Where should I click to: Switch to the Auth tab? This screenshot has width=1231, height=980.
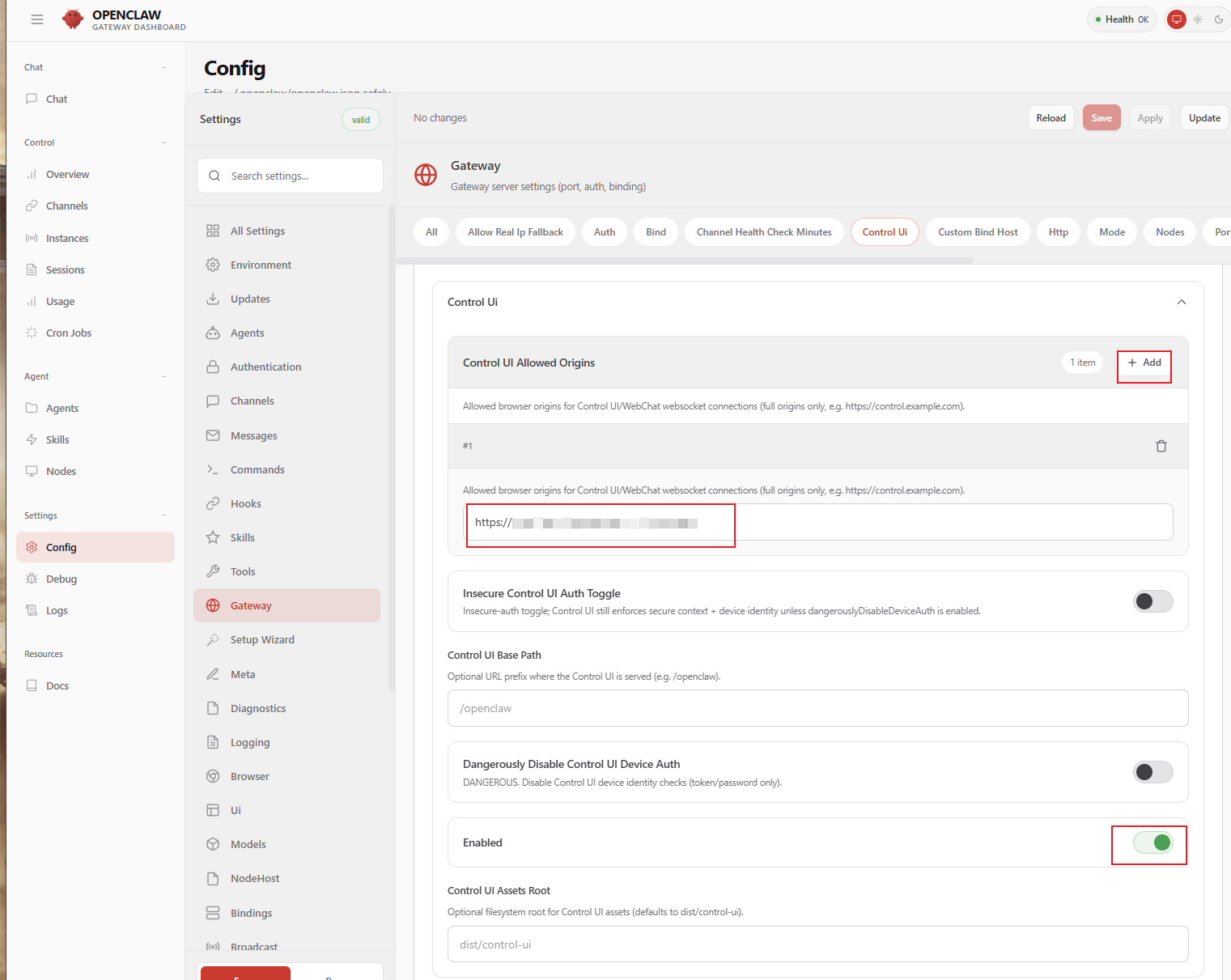tap(604, 232)
